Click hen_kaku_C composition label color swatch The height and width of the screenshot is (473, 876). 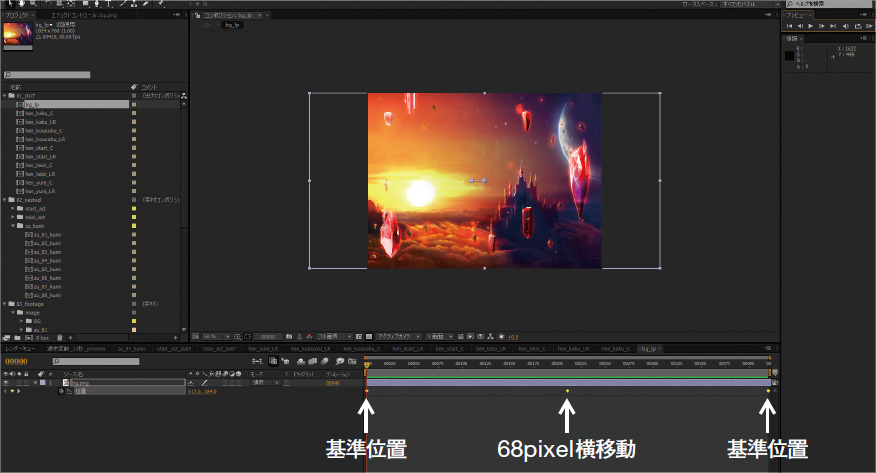pyautogui.click(x=134, y=113)
